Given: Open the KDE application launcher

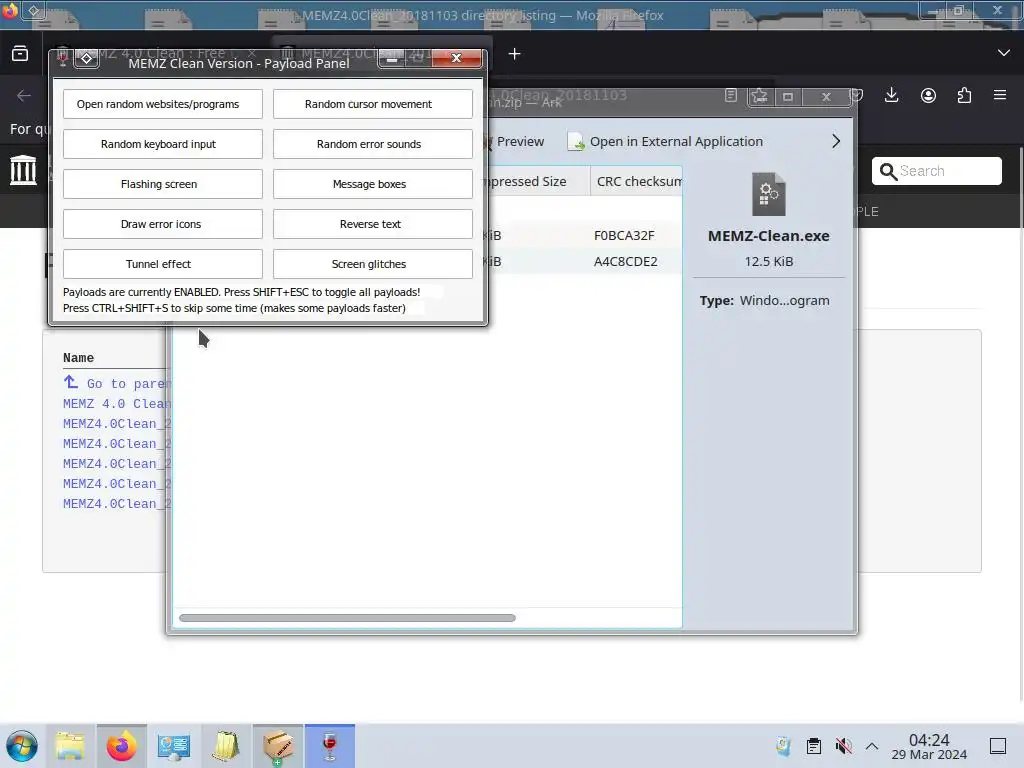Looking at the screenshot, I should 22,746.
